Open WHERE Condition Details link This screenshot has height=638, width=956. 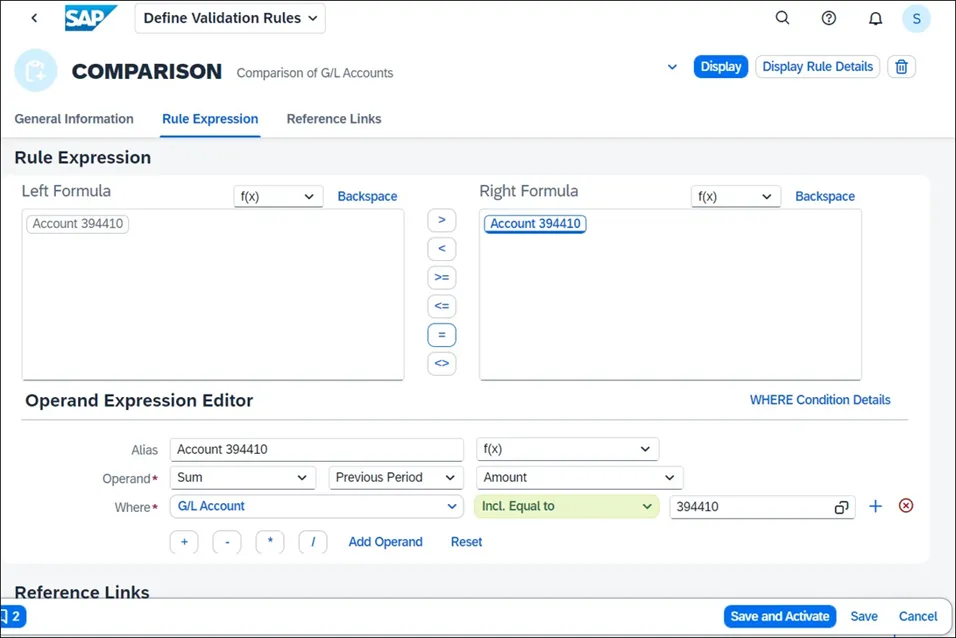(x=820, y=400)
